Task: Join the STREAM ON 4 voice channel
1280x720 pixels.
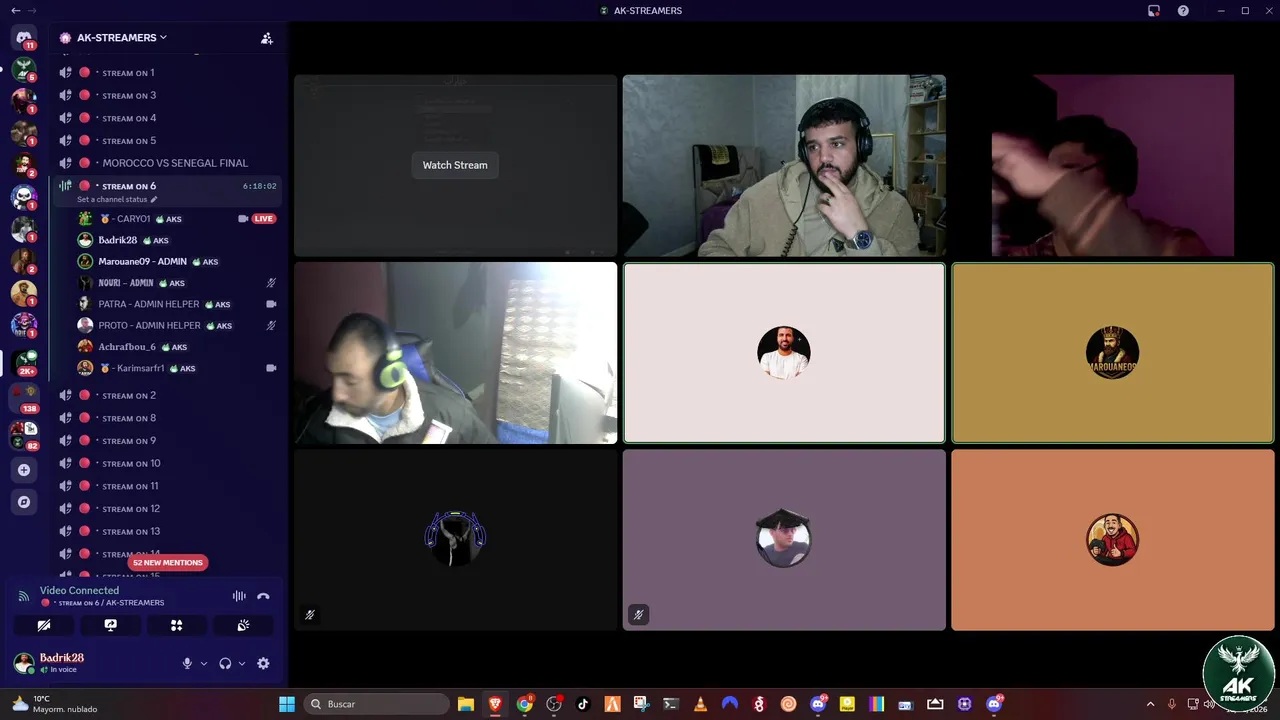Action: (x=167, y=118)
